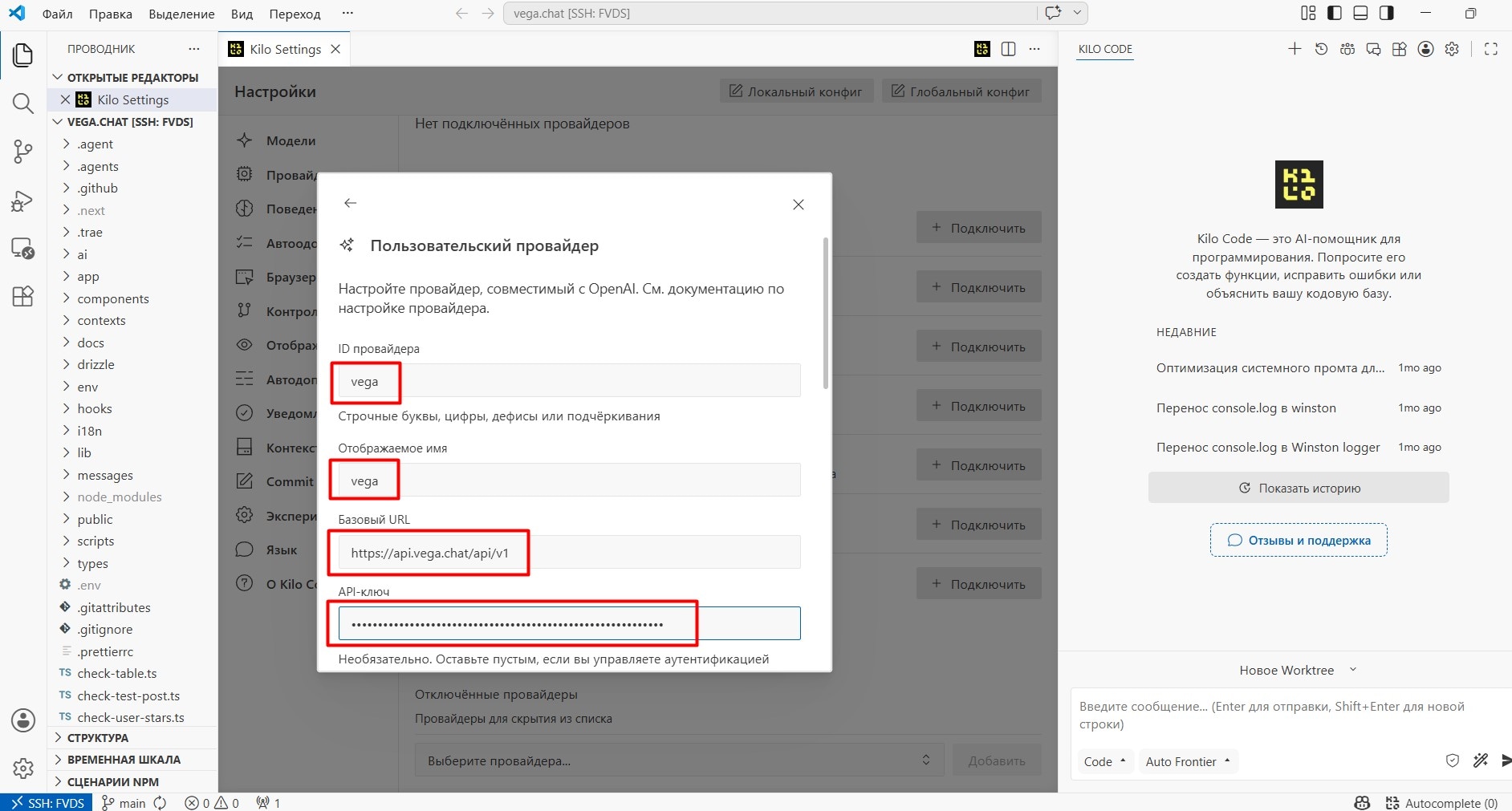1512x811 pixels.
Task: Open Accounts icon in activity bar
Action: [23, 720]
